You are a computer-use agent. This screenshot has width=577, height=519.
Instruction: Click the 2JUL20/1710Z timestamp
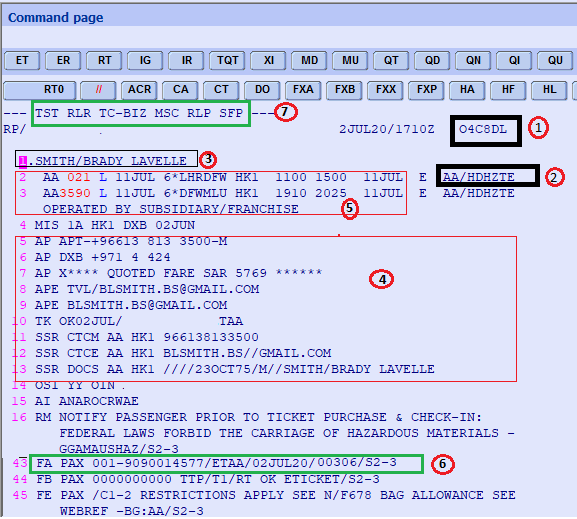[387, 130]
